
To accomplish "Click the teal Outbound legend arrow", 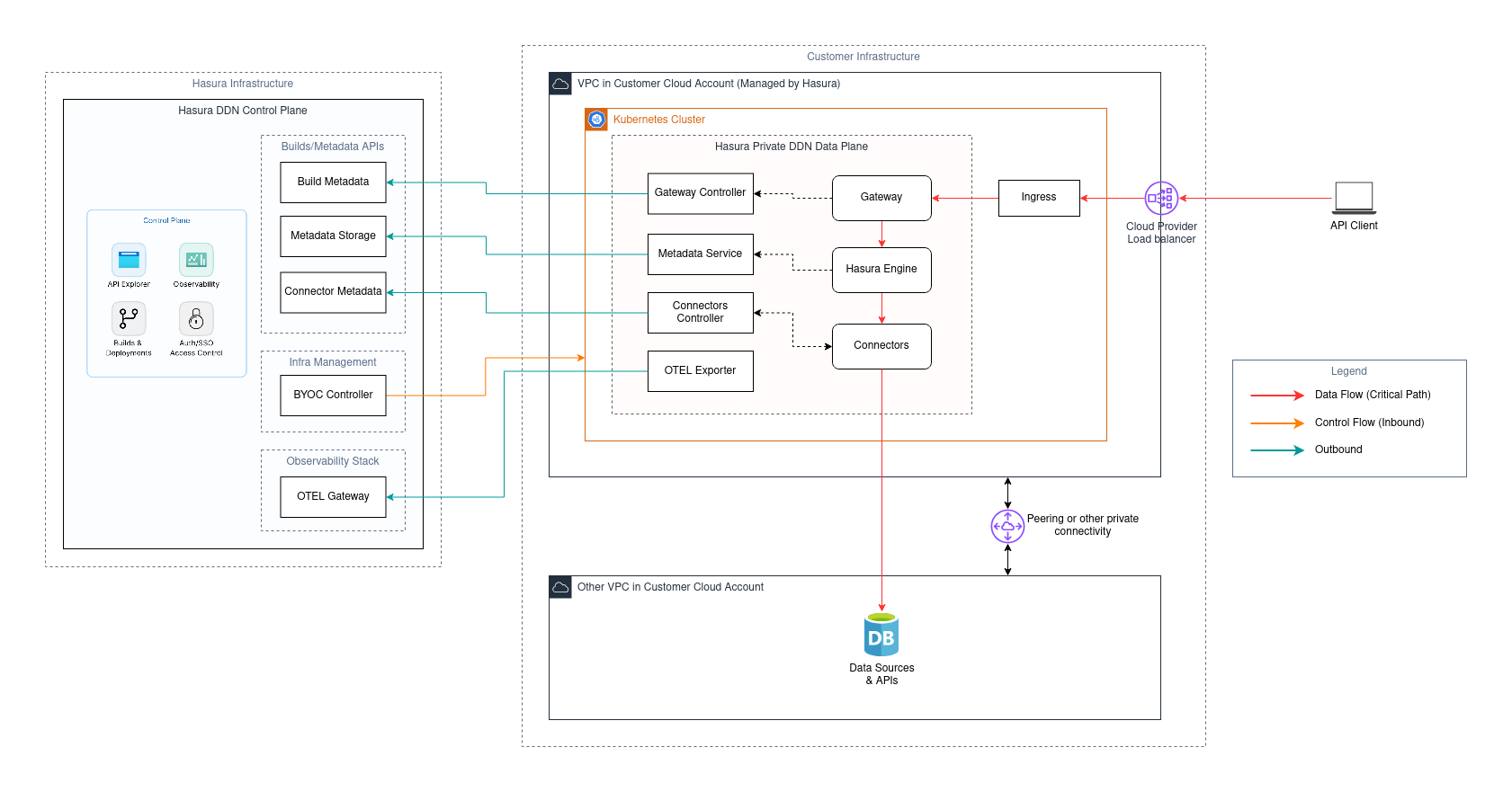I will pos(1277,449).
